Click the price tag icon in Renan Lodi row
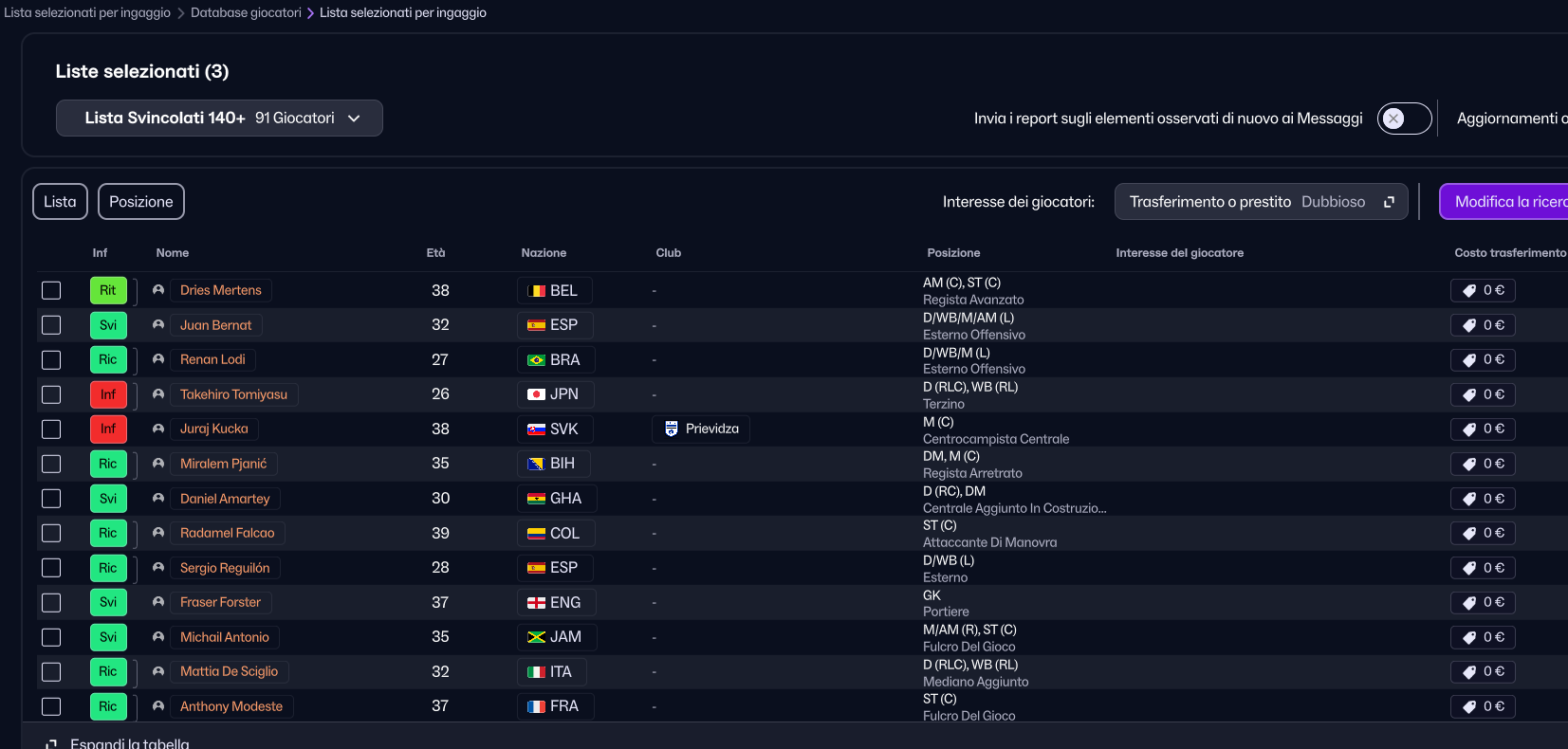 (x=1469, y=360)
